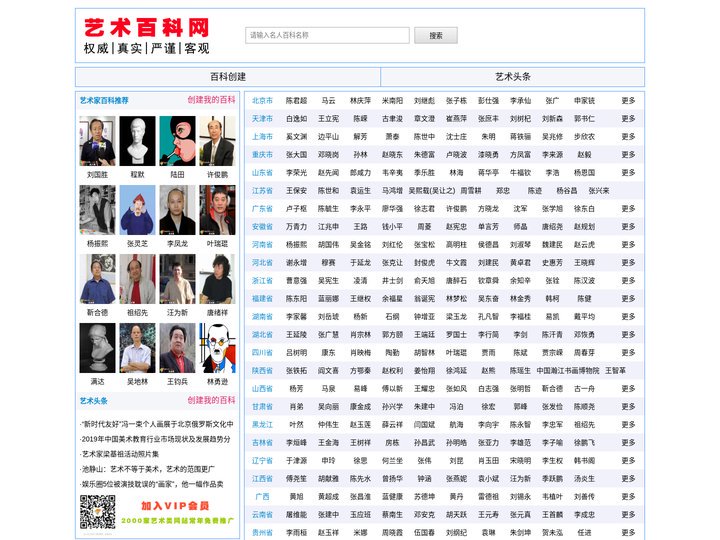Expand 更多 in the 福建省 row

pyautogui.click(x=628, y=298)
